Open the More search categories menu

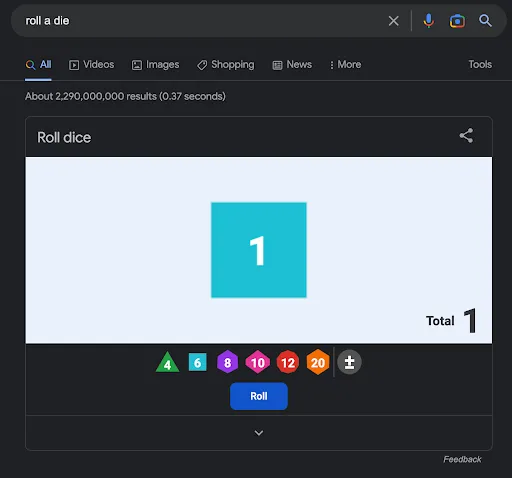[345, 64]
